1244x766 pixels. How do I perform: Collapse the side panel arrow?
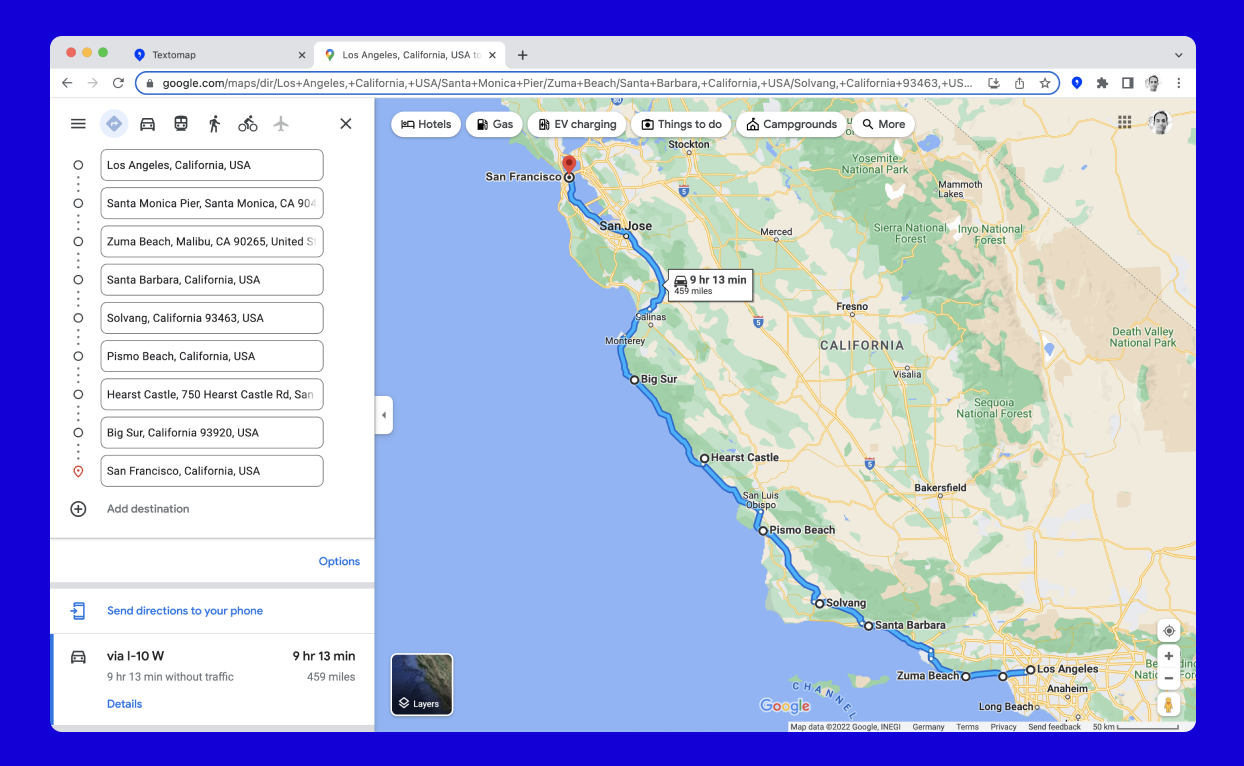pos(384,415)
